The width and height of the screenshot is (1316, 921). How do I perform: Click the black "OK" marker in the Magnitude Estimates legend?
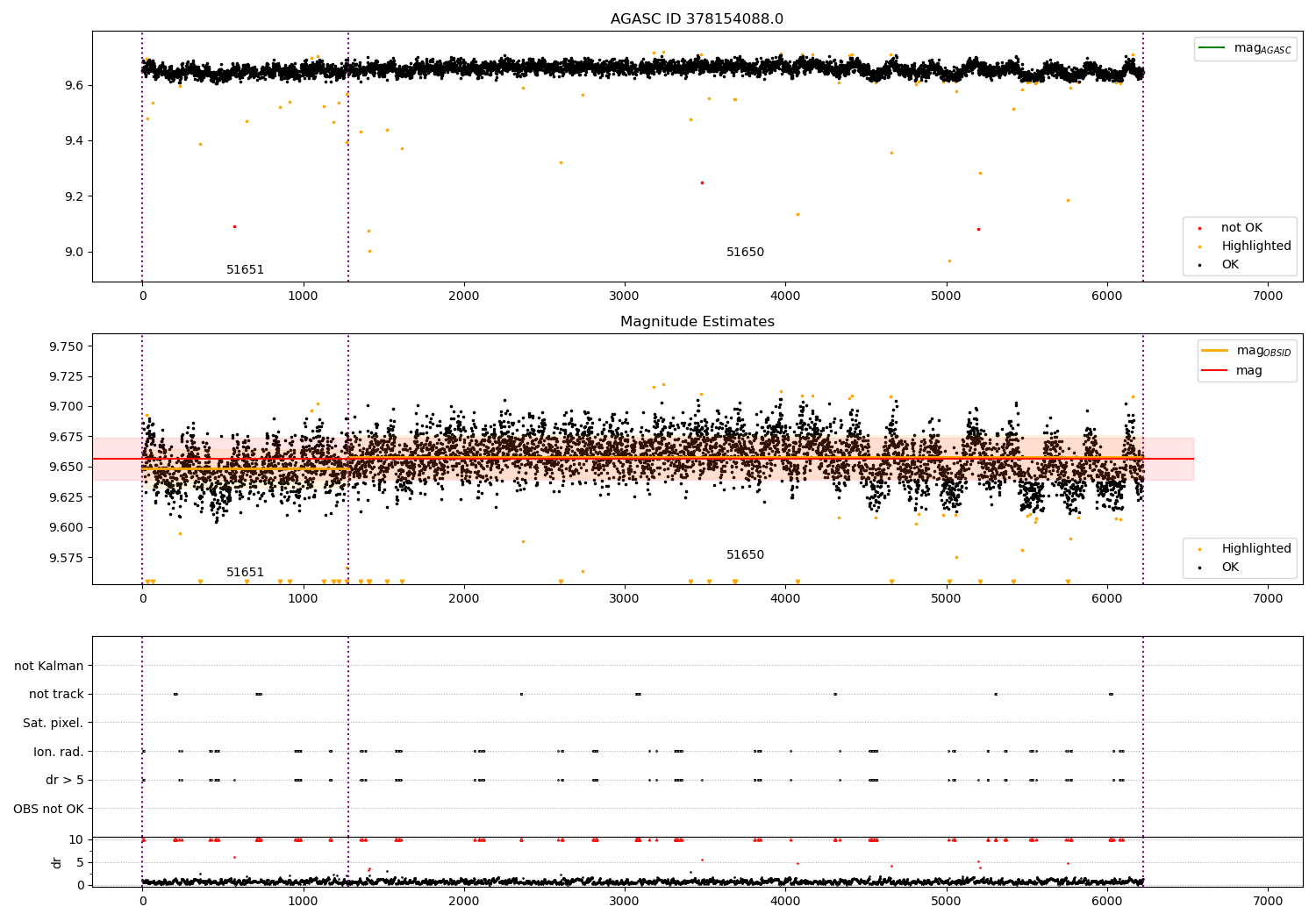pyautogui.click(x=1199, y=568)
